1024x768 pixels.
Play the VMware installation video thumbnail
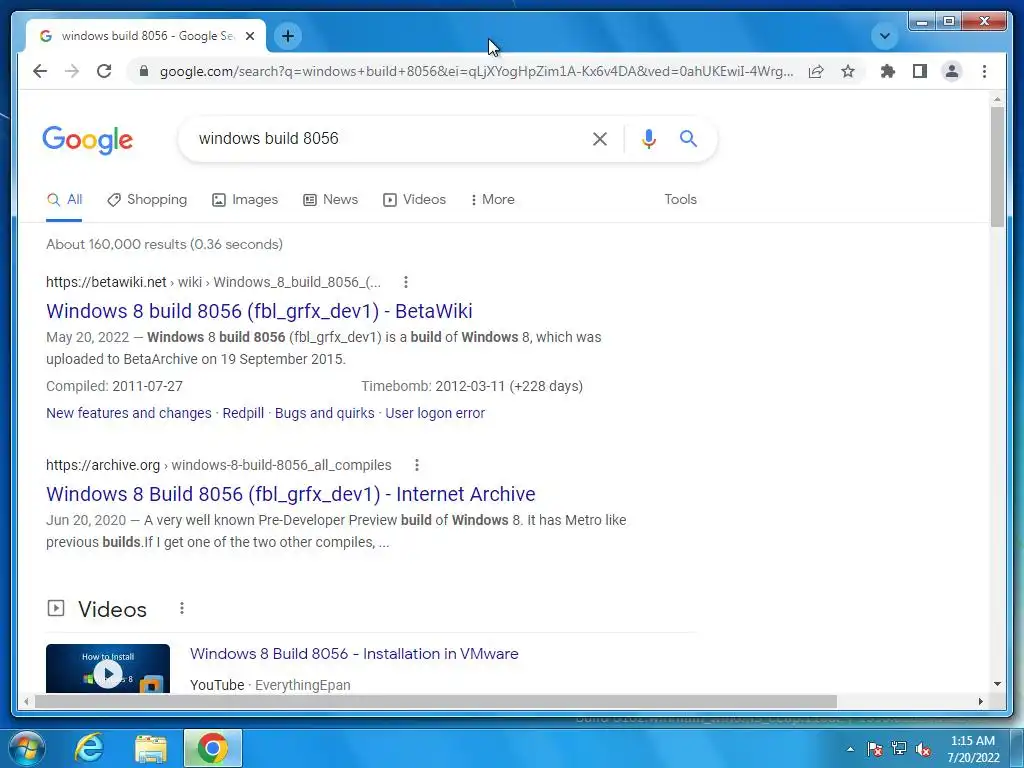108,669
